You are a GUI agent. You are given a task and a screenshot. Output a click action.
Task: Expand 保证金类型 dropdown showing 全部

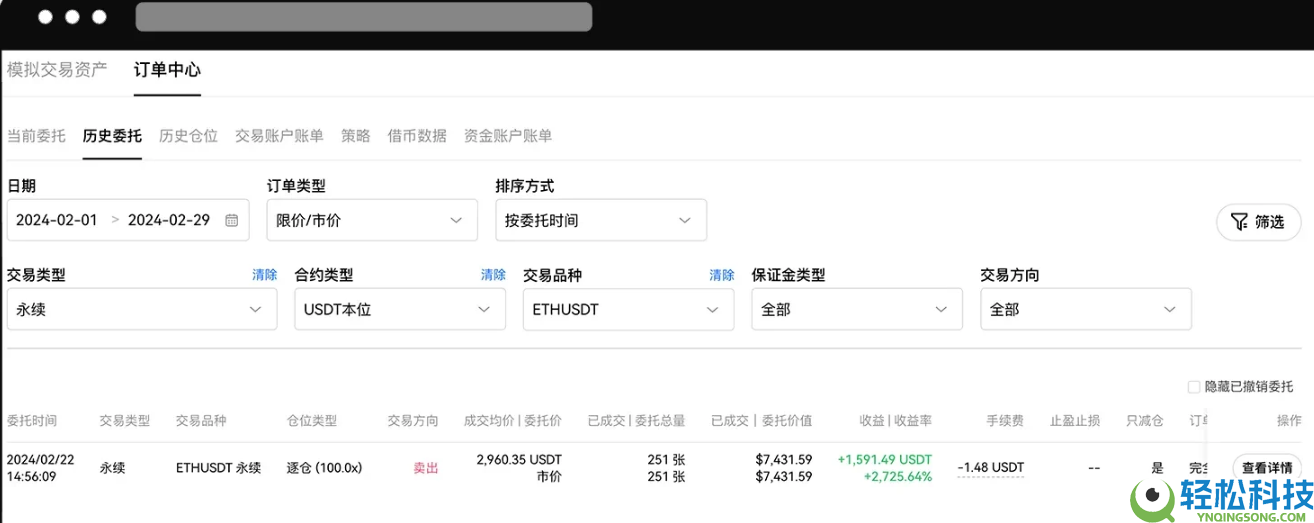tap(857, 309)
